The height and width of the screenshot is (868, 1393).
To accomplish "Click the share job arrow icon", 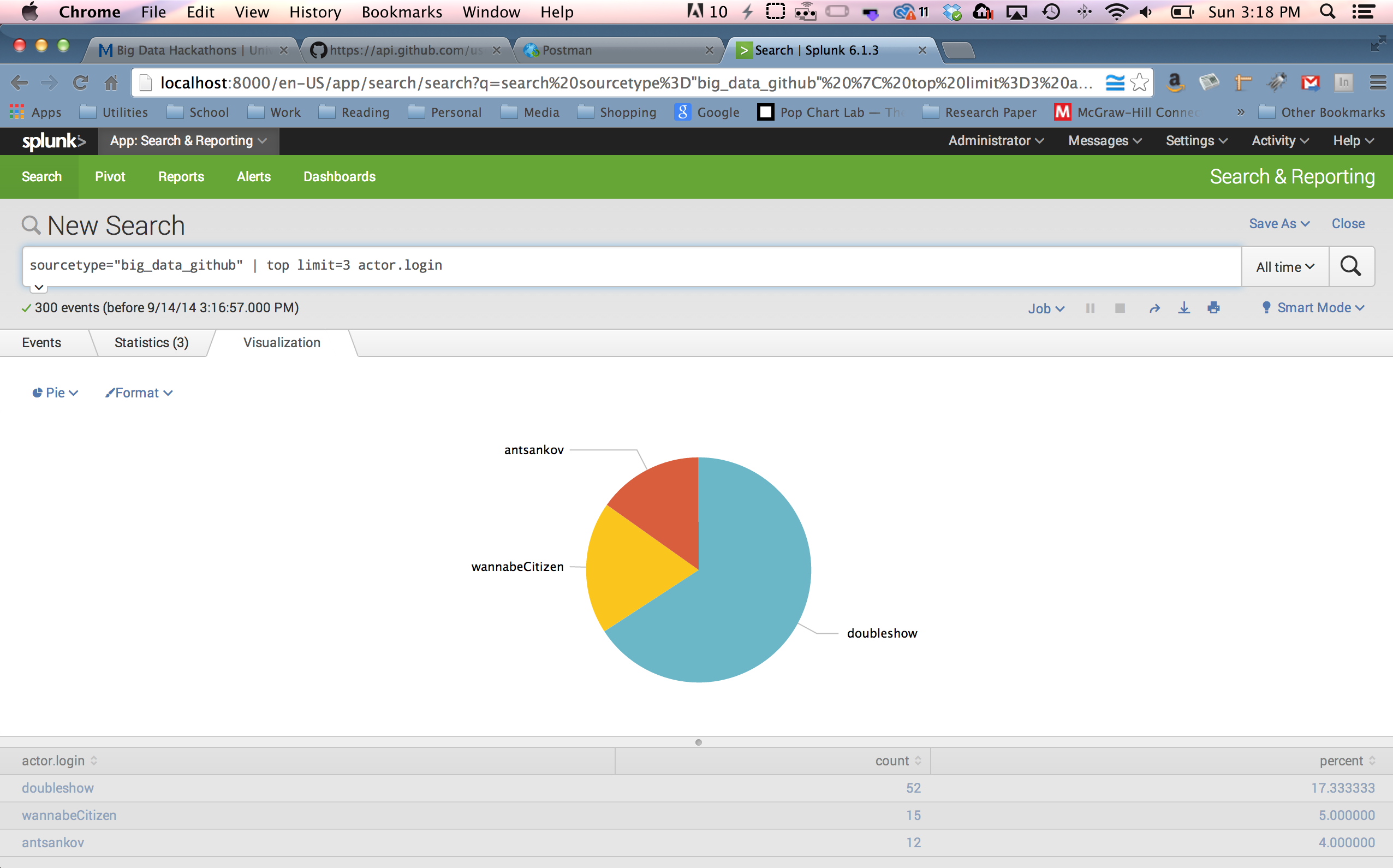I will click(x=1154, y=308).
